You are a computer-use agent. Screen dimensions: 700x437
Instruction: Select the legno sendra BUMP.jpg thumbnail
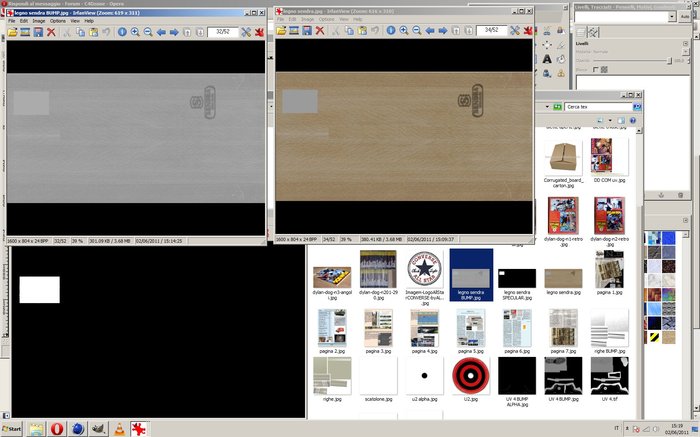pos(471,275)
